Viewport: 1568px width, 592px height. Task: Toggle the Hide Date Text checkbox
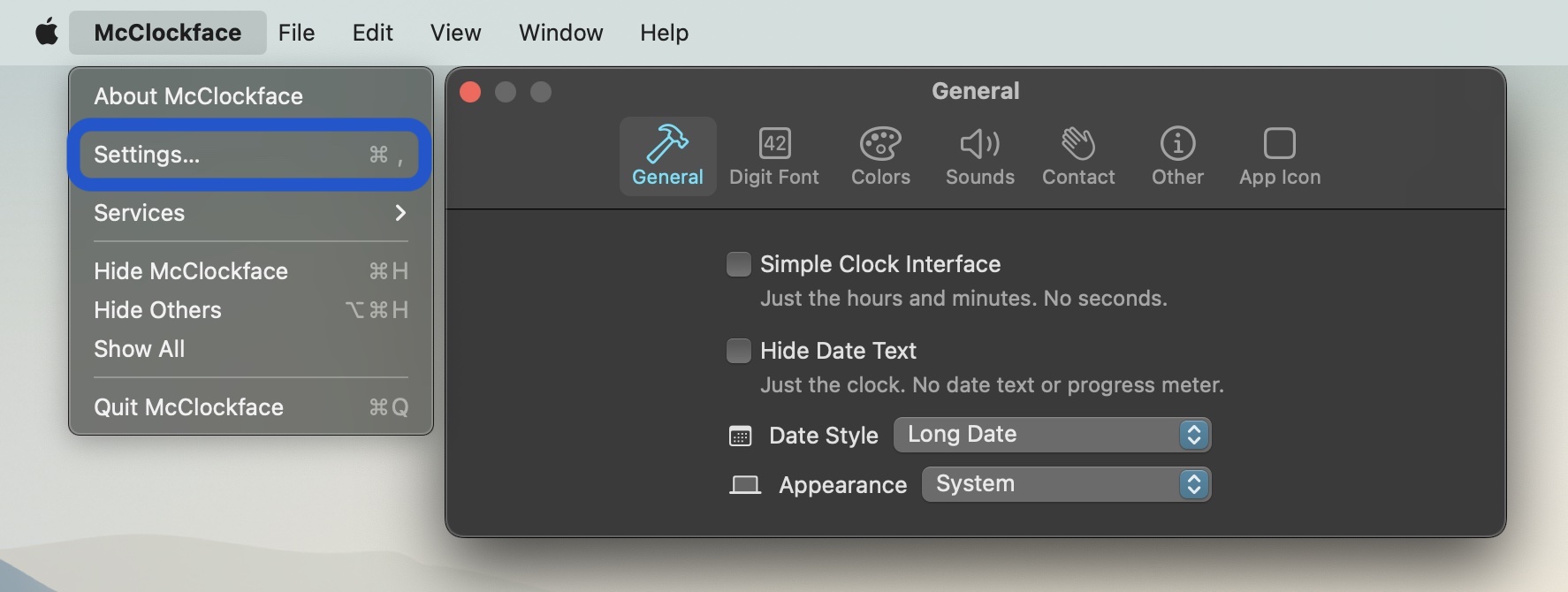click(738, 351)
